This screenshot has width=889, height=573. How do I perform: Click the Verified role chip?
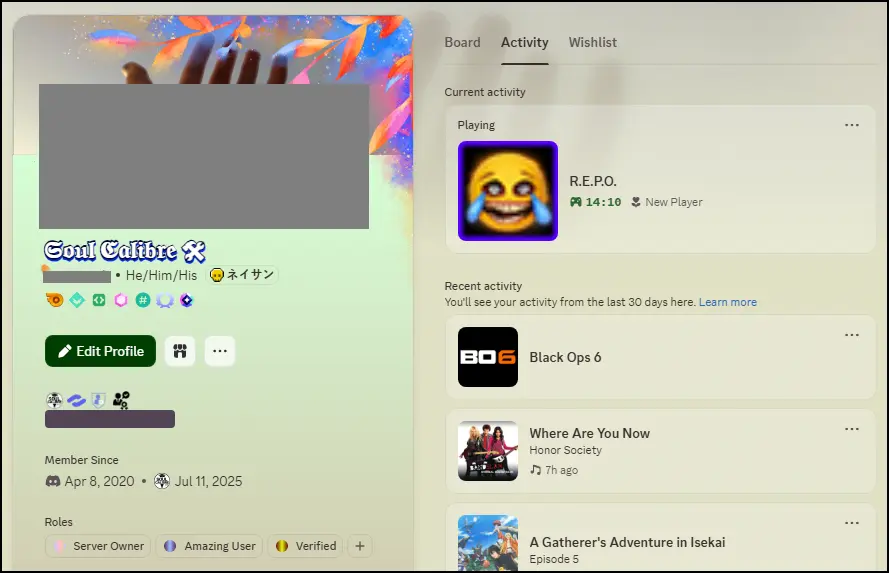pyautogui.click(x=305, y=546)
